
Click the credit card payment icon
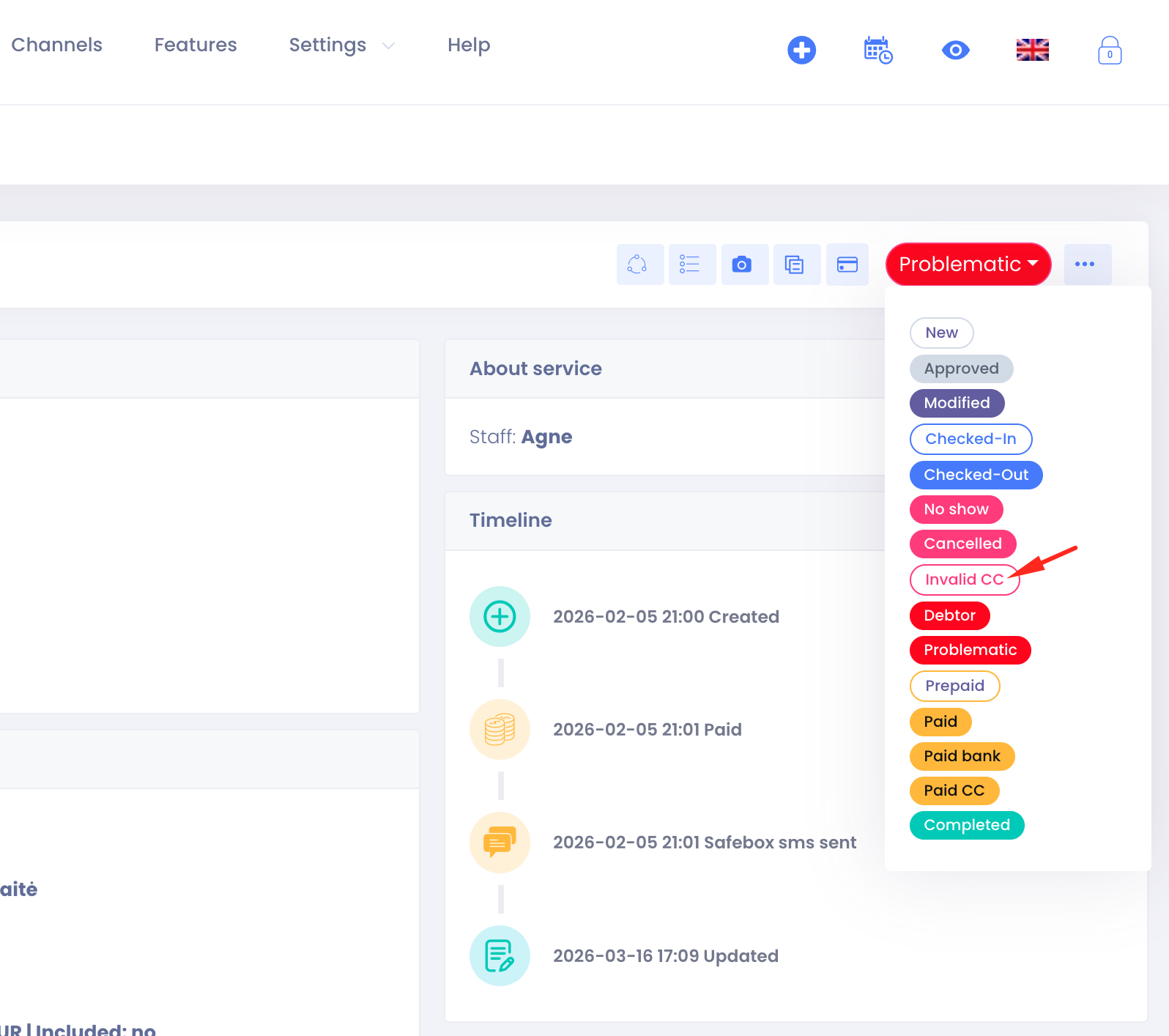click(847, 264)
